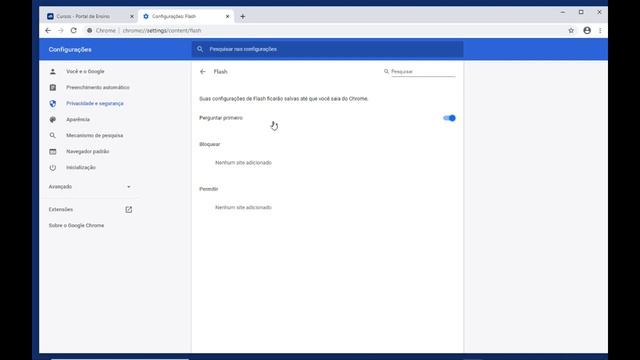Open a new tab with the plus button
The image size is (640, 360).
242,17
